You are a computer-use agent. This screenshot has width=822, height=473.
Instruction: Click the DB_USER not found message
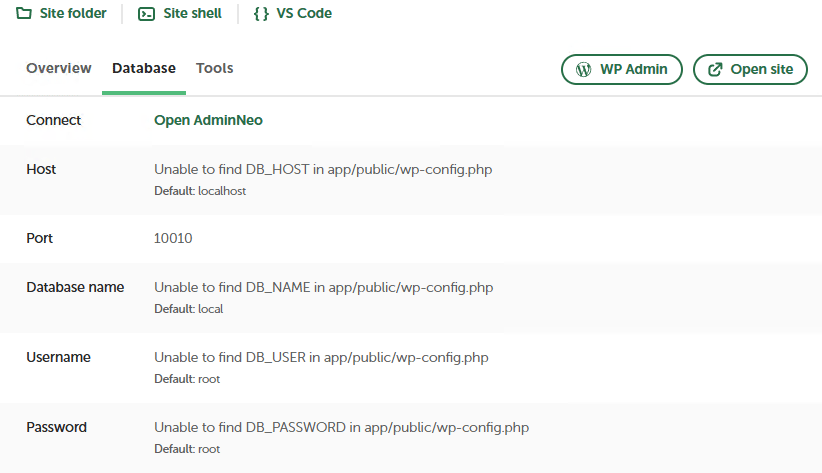pyautogui.click(x=321, y=357)
